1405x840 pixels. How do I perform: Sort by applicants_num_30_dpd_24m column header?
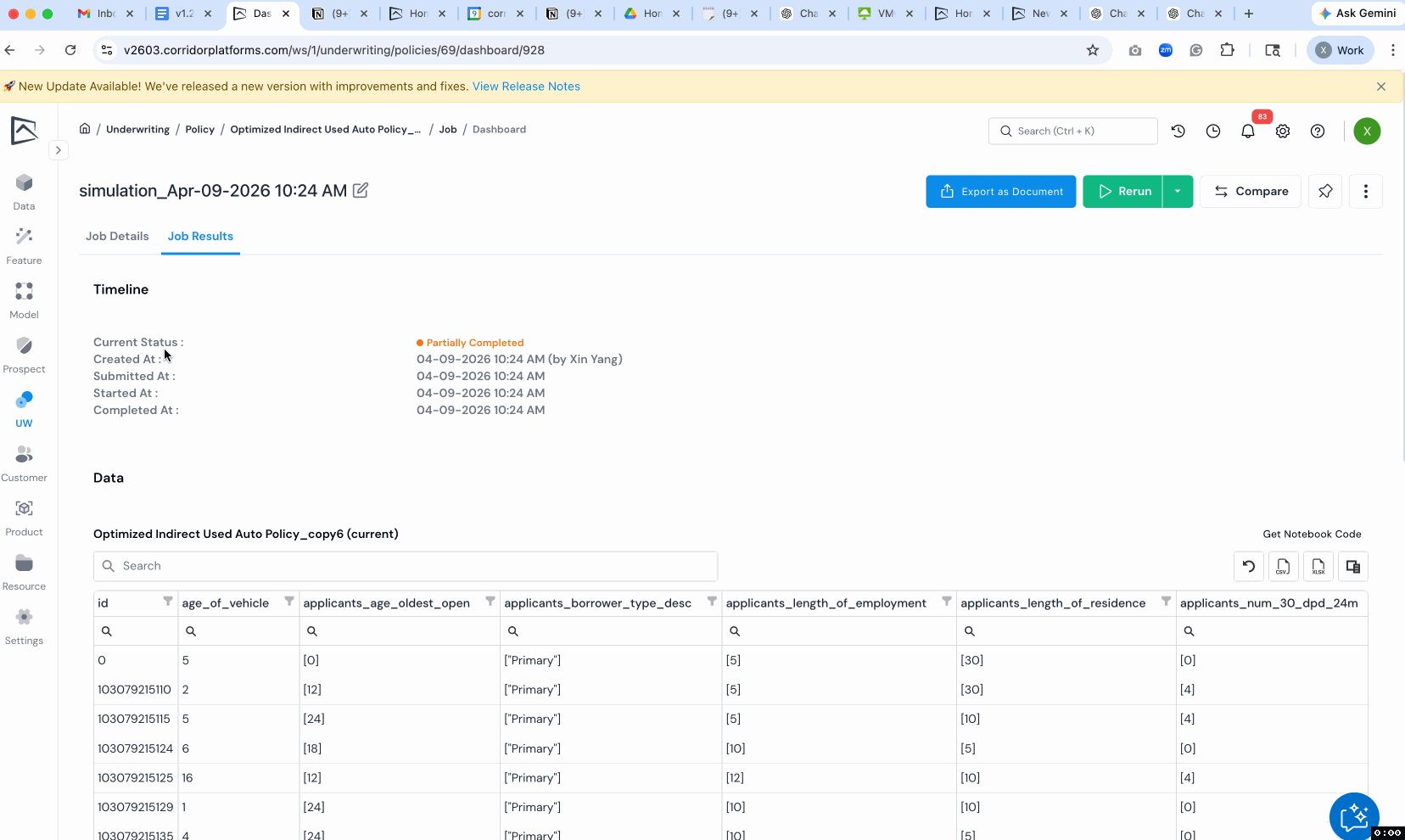tap(1268, 602)
